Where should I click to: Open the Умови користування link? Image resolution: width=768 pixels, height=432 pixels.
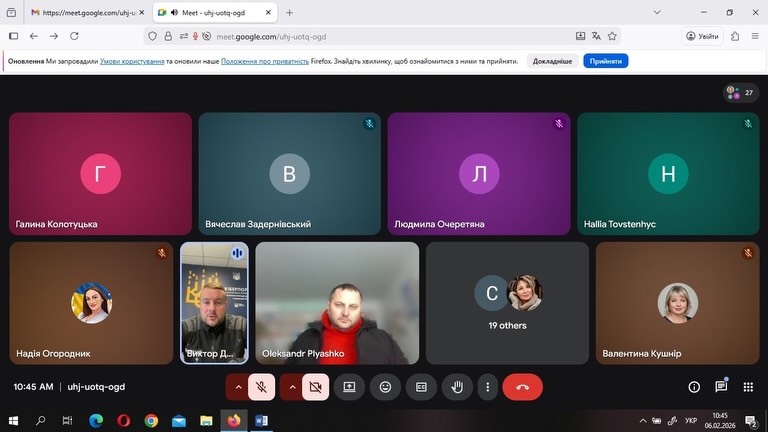click(132, 61)
